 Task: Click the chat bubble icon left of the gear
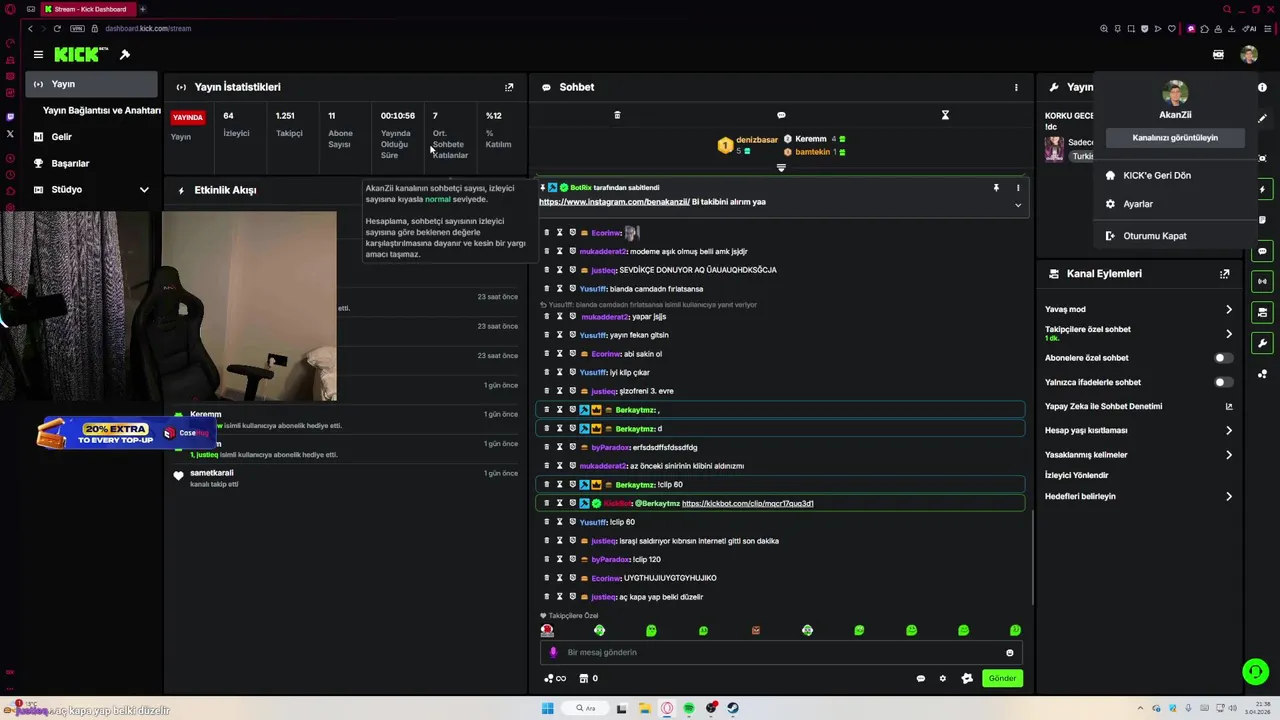coord(920,678)
